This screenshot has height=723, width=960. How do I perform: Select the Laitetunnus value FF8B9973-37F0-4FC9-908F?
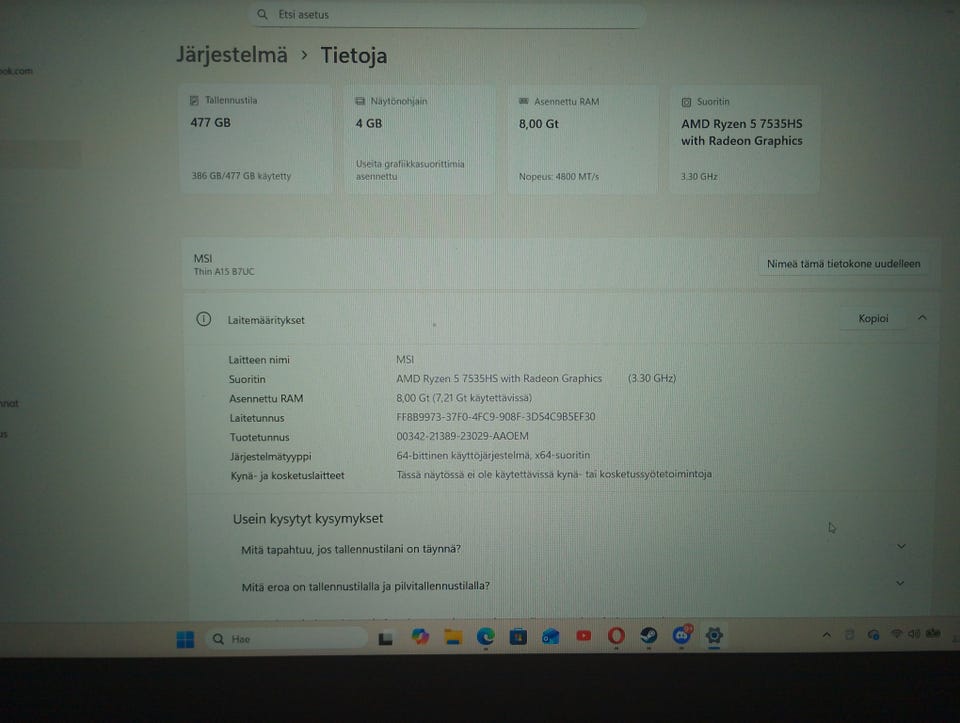coord(496,417)
